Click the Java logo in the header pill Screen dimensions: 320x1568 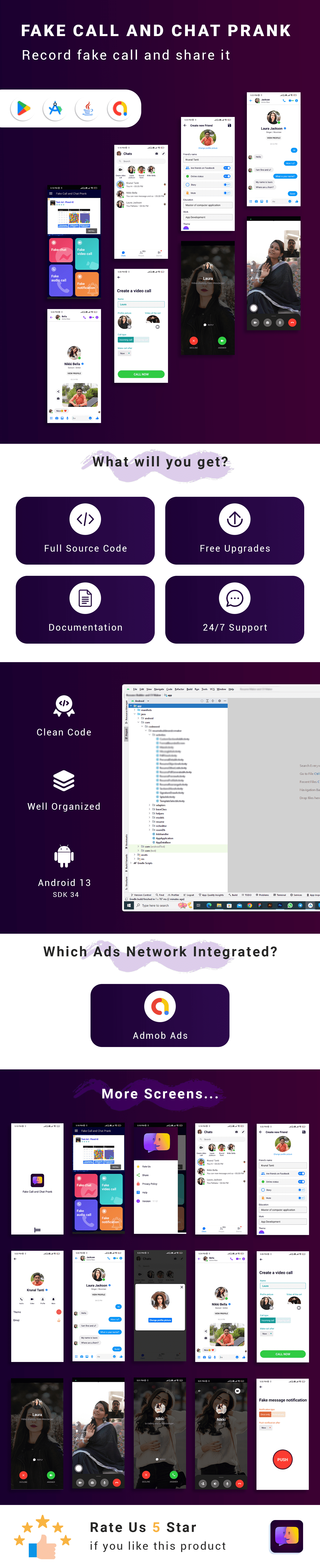[88, 108]
